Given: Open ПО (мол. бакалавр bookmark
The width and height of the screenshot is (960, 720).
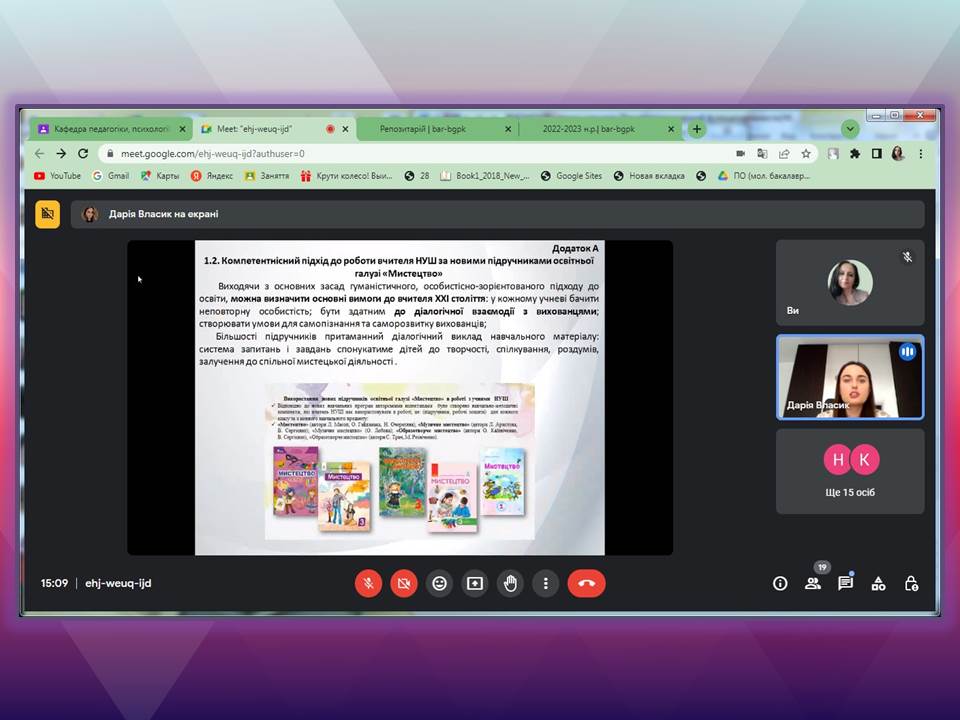Looking at the screenshot, I should tap(764, 176).
